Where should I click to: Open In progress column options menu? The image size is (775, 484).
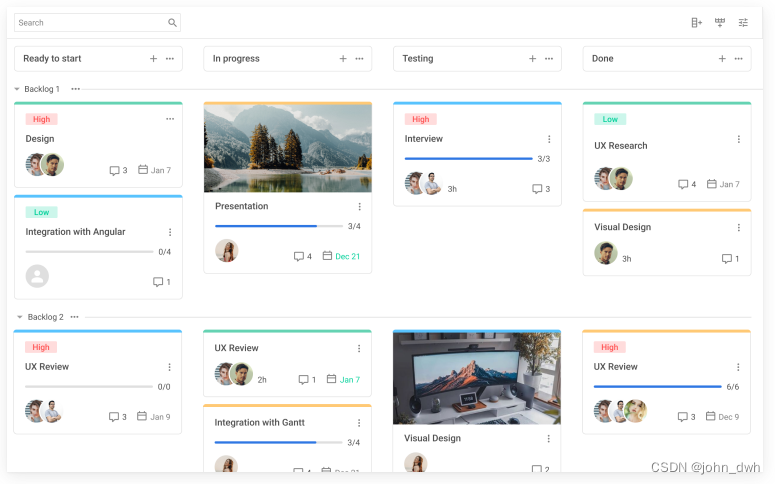[359, 59]
